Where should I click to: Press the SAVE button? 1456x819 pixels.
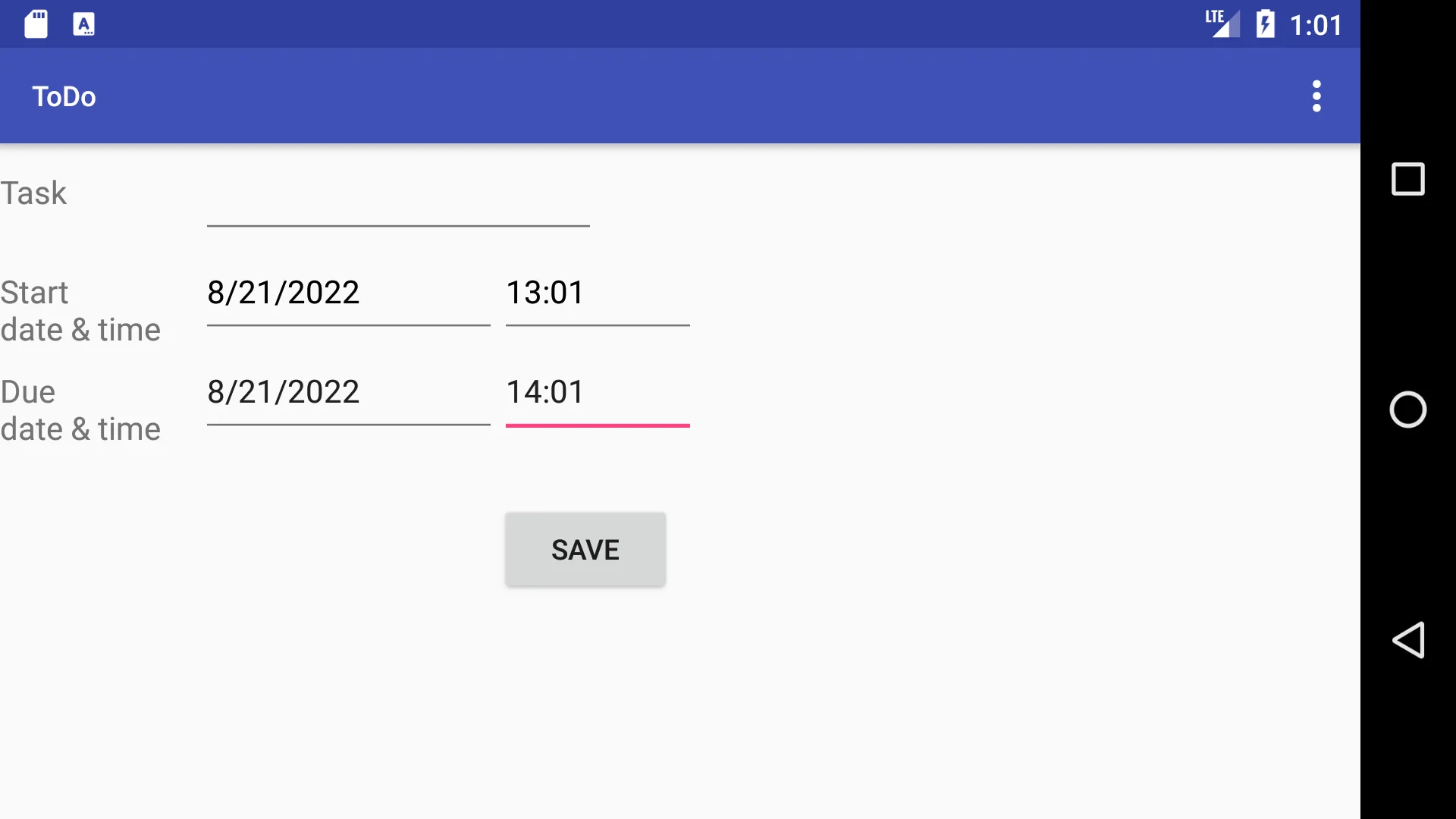pos(585,549)
